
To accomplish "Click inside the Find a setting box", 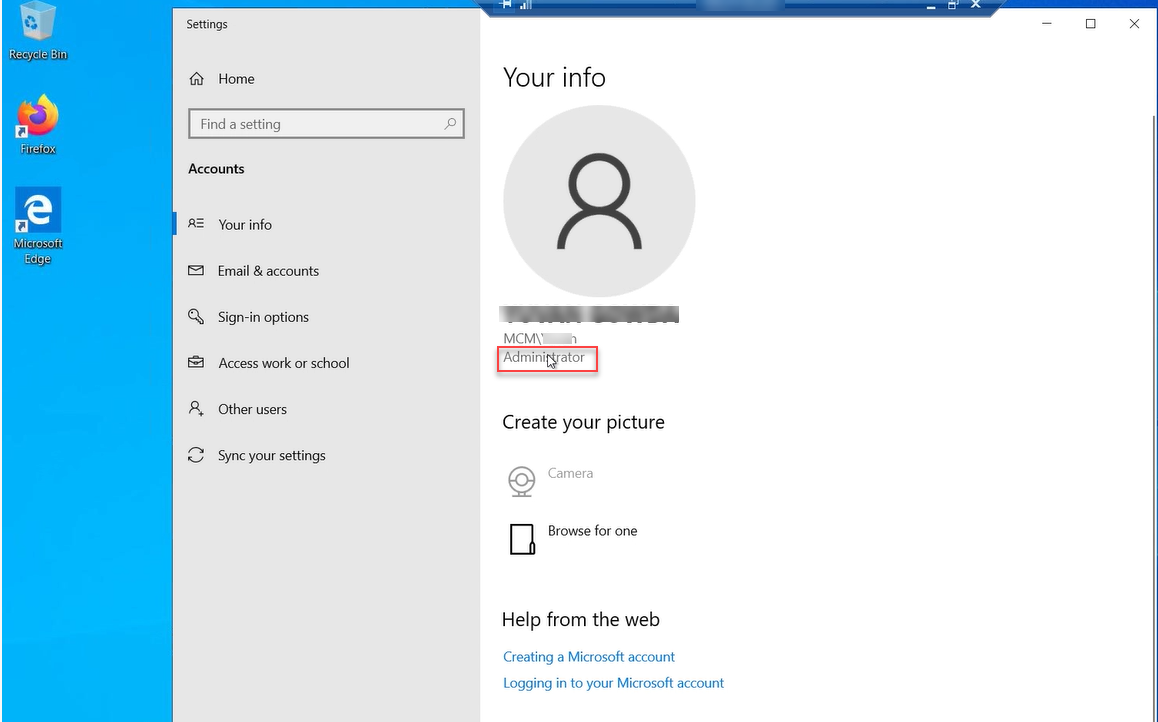I will [326, 124].
